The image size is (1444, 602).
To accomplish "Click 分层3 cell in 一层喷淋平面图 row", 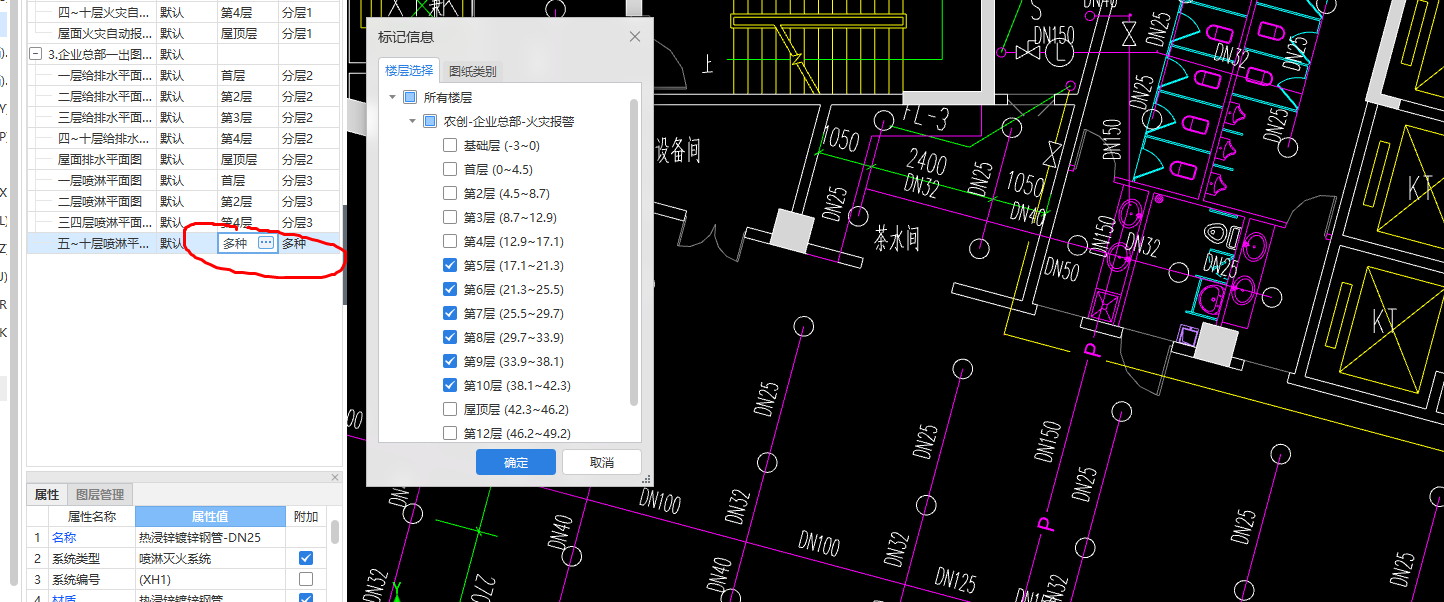I will [x=308, y=180].
